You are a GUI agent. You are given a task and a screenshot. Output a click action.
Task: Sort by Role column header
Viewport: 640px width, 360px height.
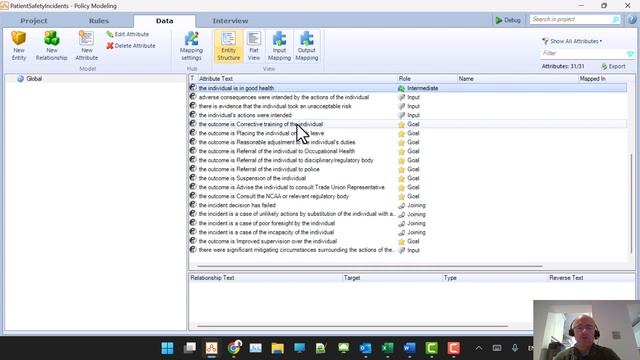click(427, 78)
